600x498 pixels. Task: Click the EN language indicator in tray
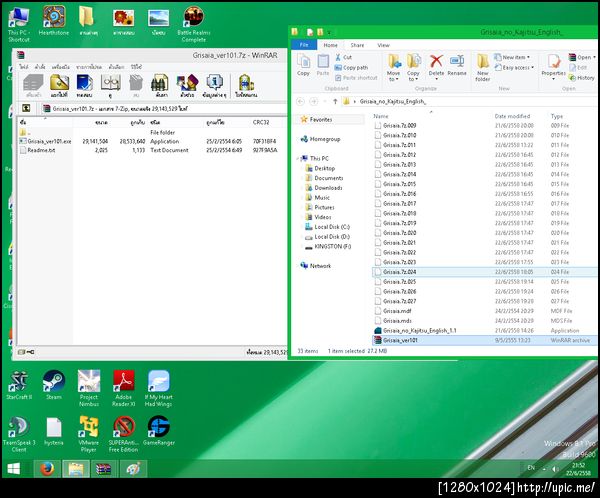pyautogui.click(x=531, y=468)
